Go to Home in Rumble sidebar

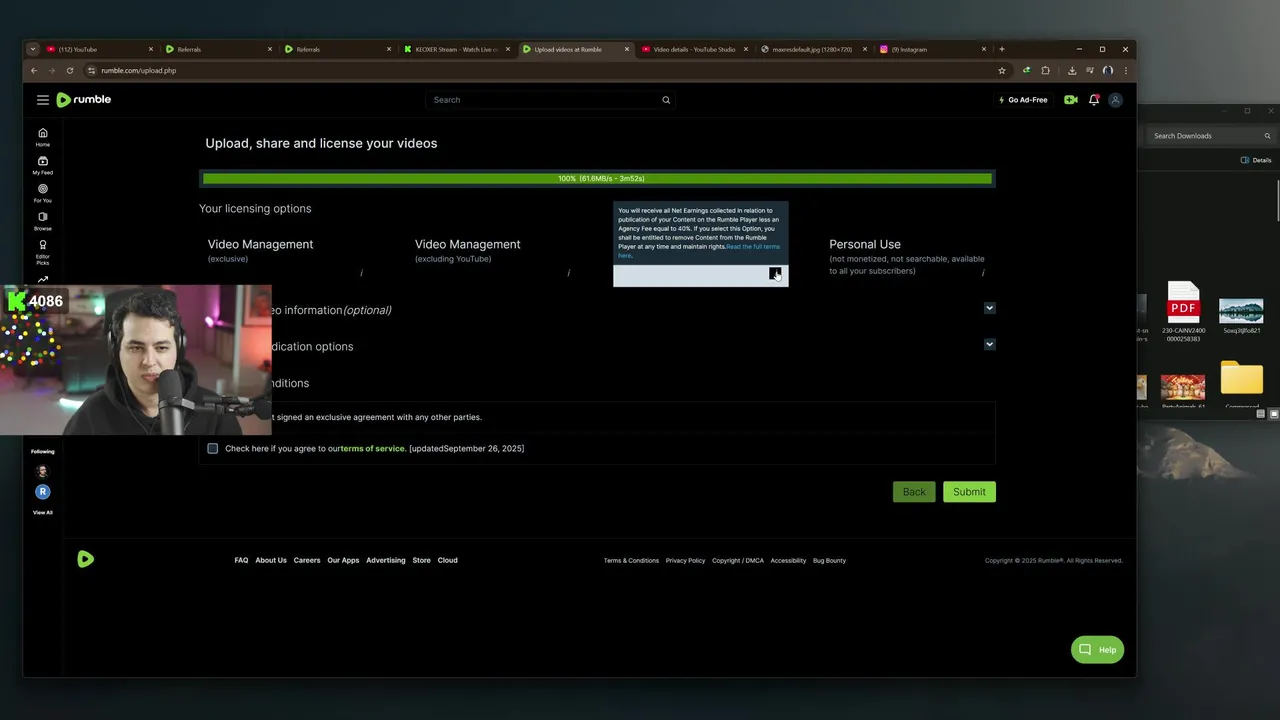click(42, 137)
